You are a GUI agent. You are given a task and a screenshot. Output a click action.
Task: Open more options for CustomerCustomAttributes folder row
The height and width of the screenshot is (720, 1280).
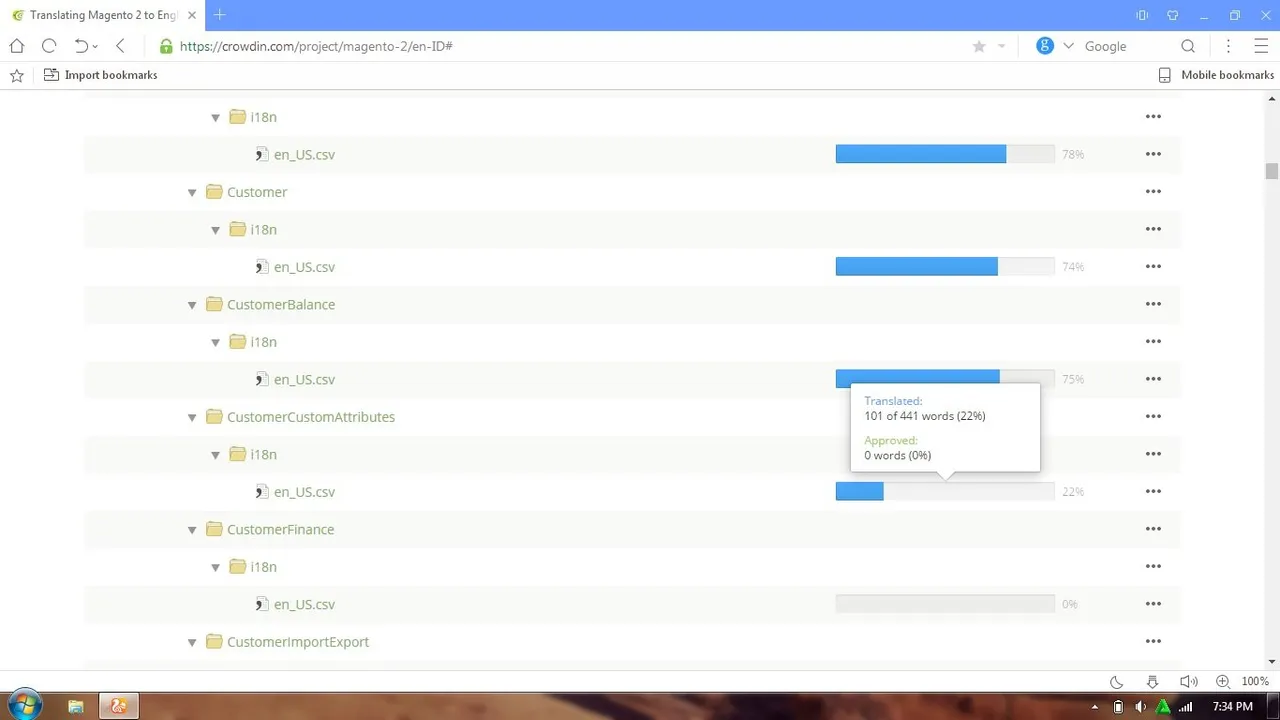(x=1153, y=417)
